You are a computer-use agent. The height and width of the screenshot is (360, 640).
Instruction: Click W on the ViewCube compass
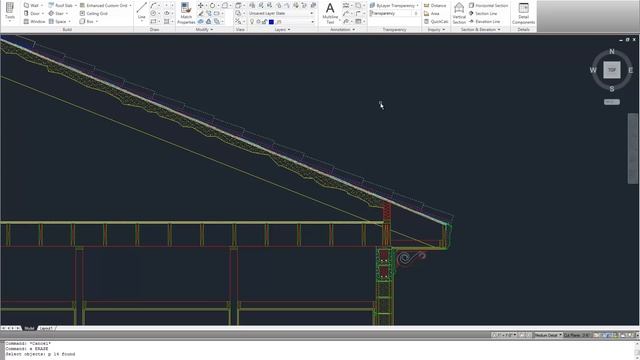click(593, 70)
